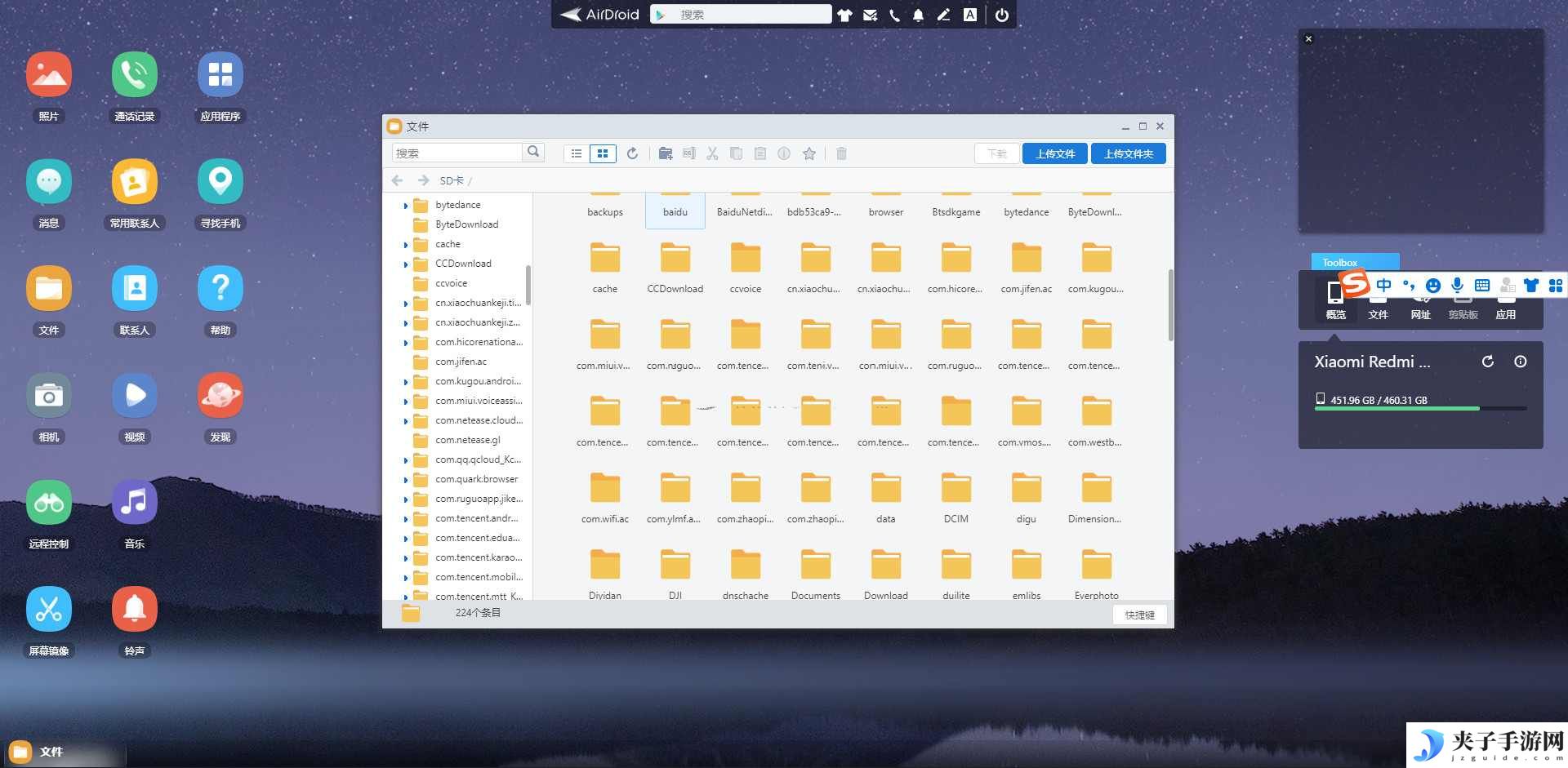Open the 相机 camera icon

pos(49,395)
